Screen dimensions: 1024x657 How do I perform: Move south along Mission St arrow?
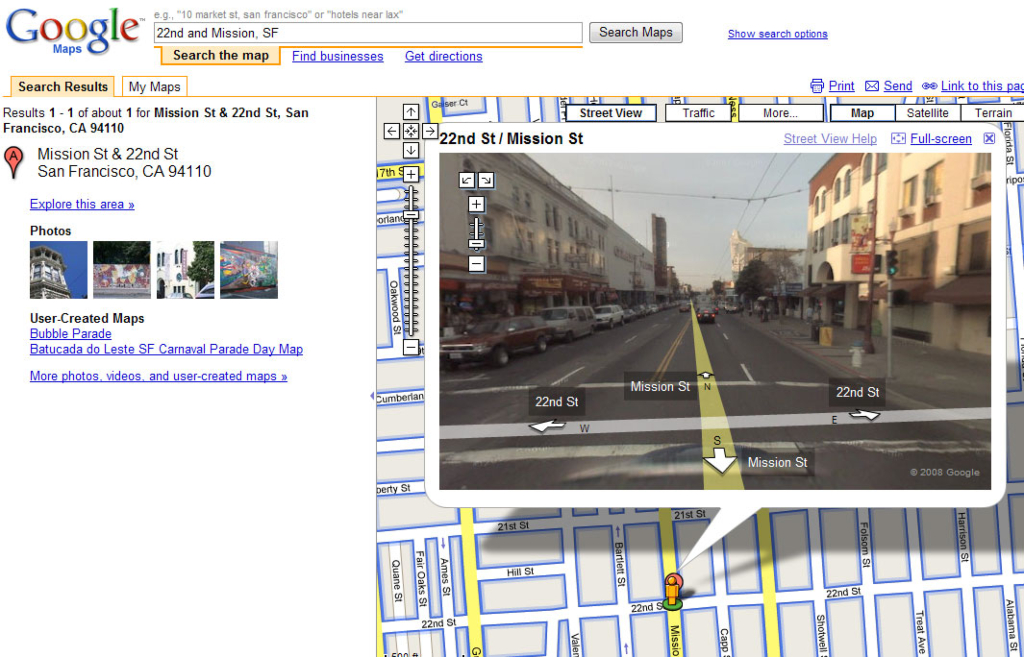pos(719,463)
